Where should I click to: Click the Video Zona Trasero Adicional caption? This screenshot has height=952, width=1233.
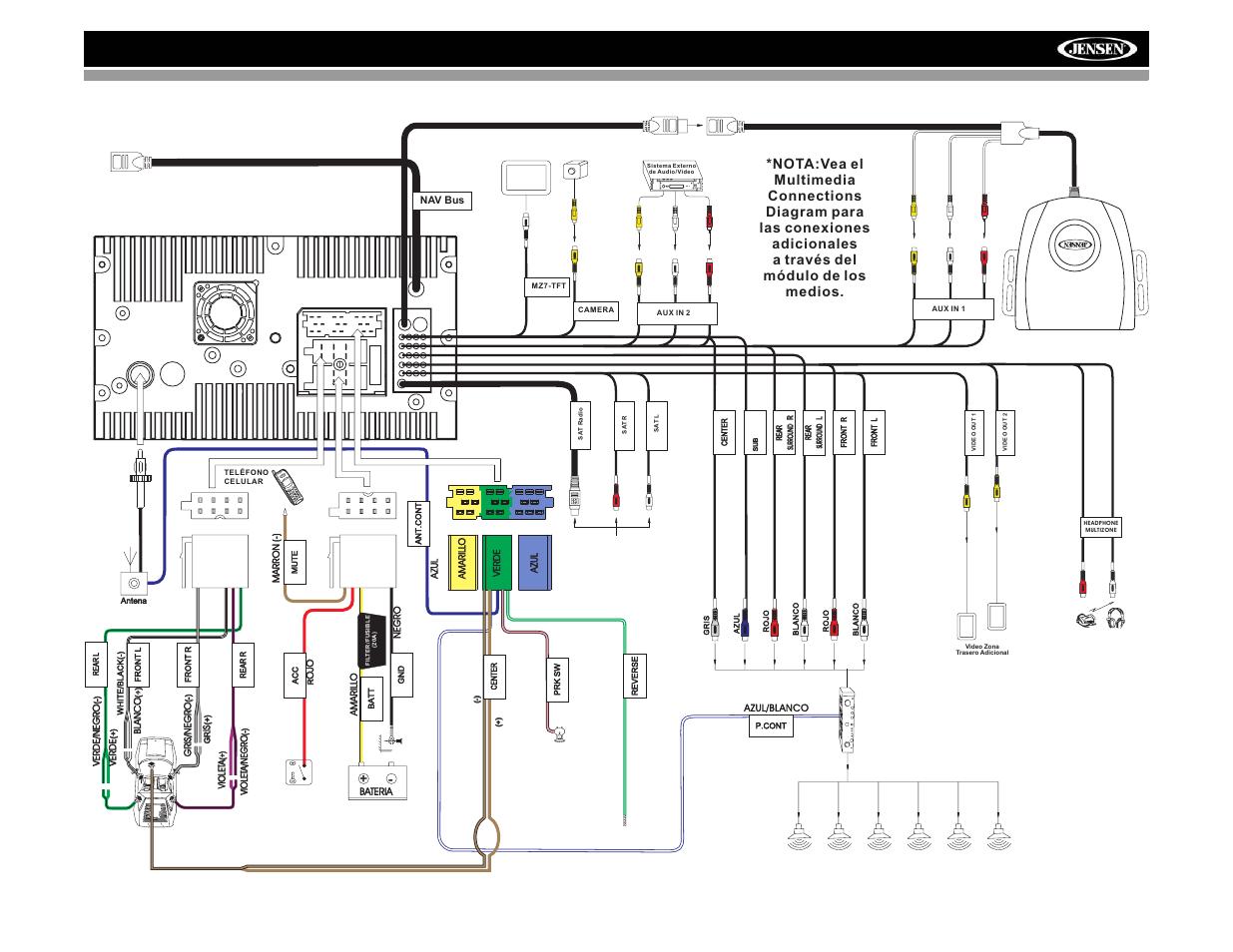[x=982, y=650]
